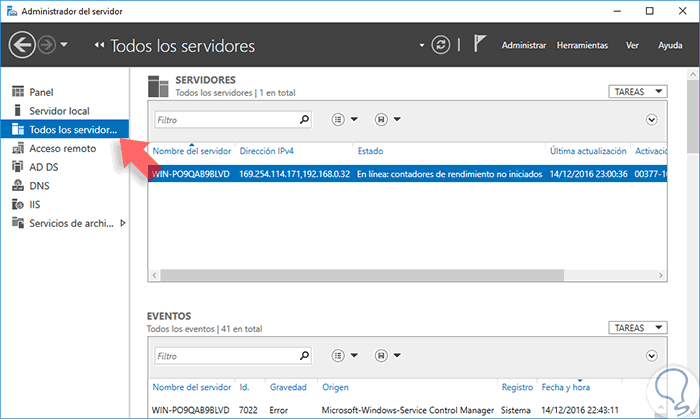
Task: Click the DNS icon
Action: (x=18, y=185)
